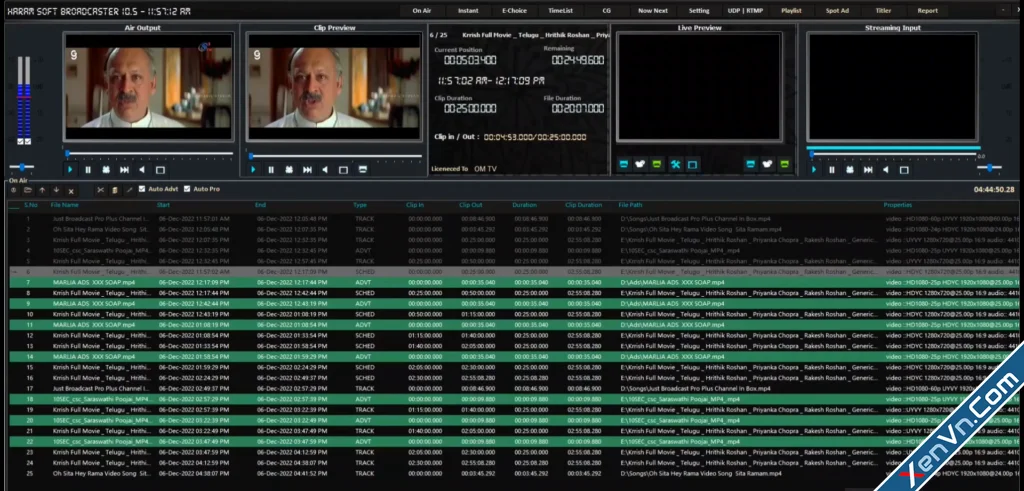Pause the Streaming Input playback
This screenshot has width=1024, height=491.
(x=832, y=170)
